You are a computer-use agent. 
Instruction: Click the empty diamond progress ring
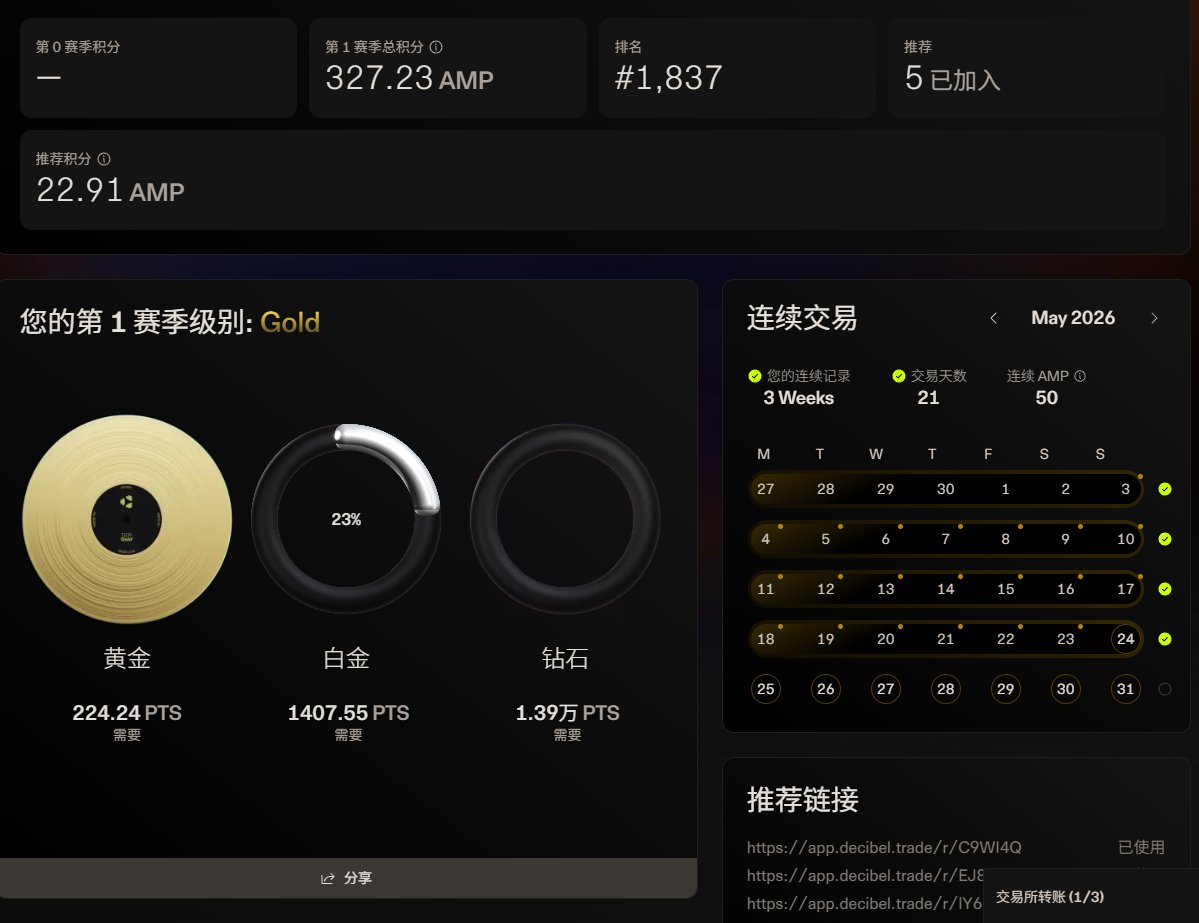click(564, 519)
